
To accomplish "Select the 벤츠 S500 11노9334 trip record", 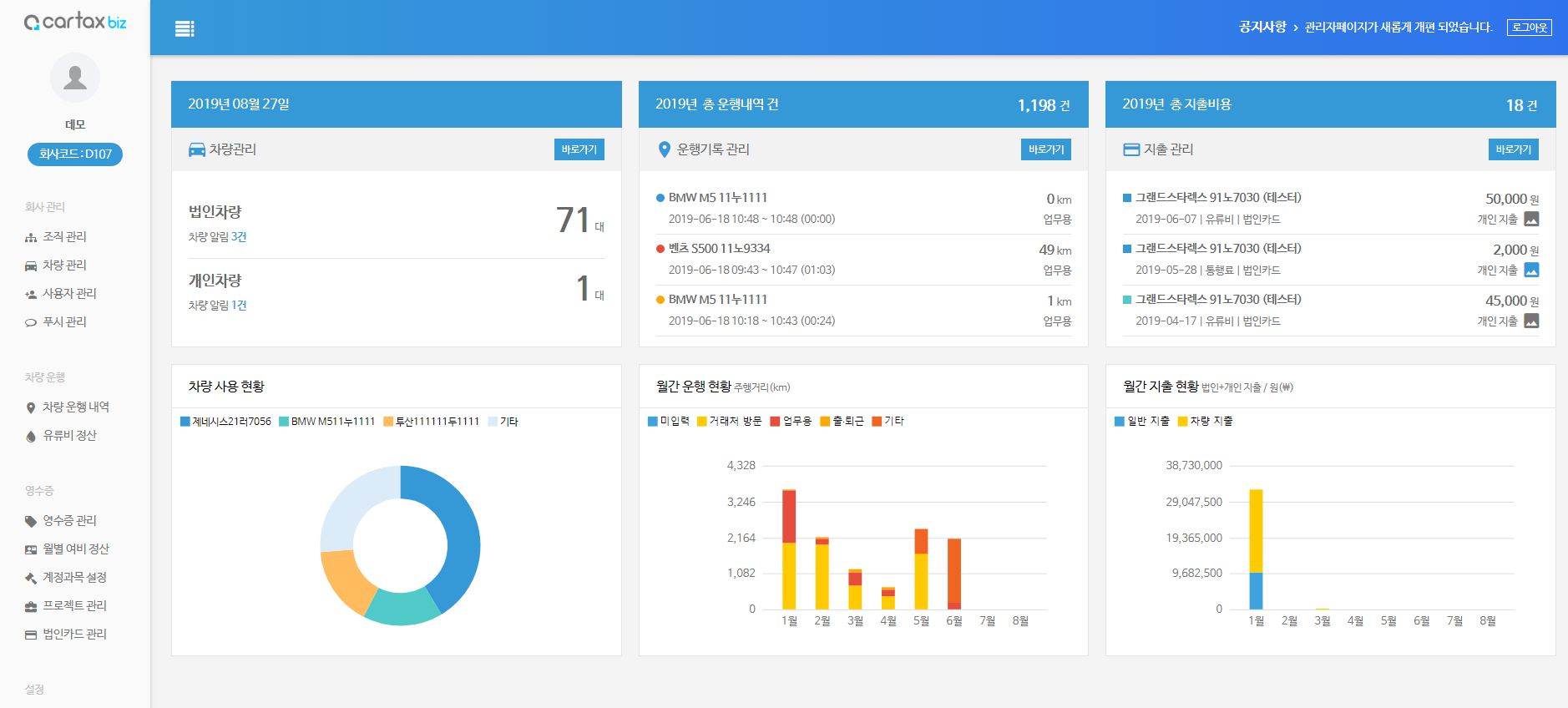I will (863, 259).
